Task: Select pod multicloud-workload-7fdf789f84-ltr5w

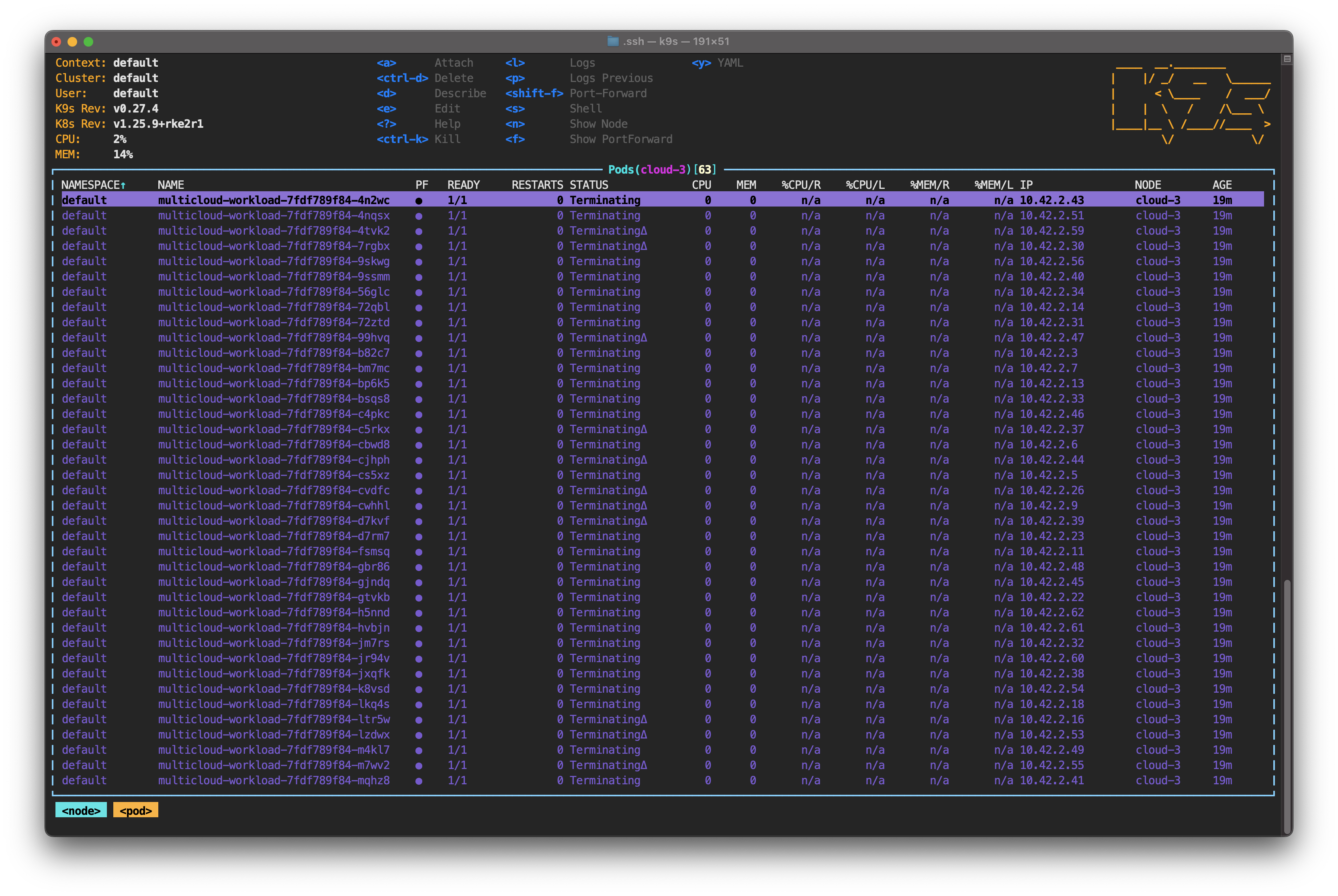Action: pyautogui.click(x=663, y=720)
